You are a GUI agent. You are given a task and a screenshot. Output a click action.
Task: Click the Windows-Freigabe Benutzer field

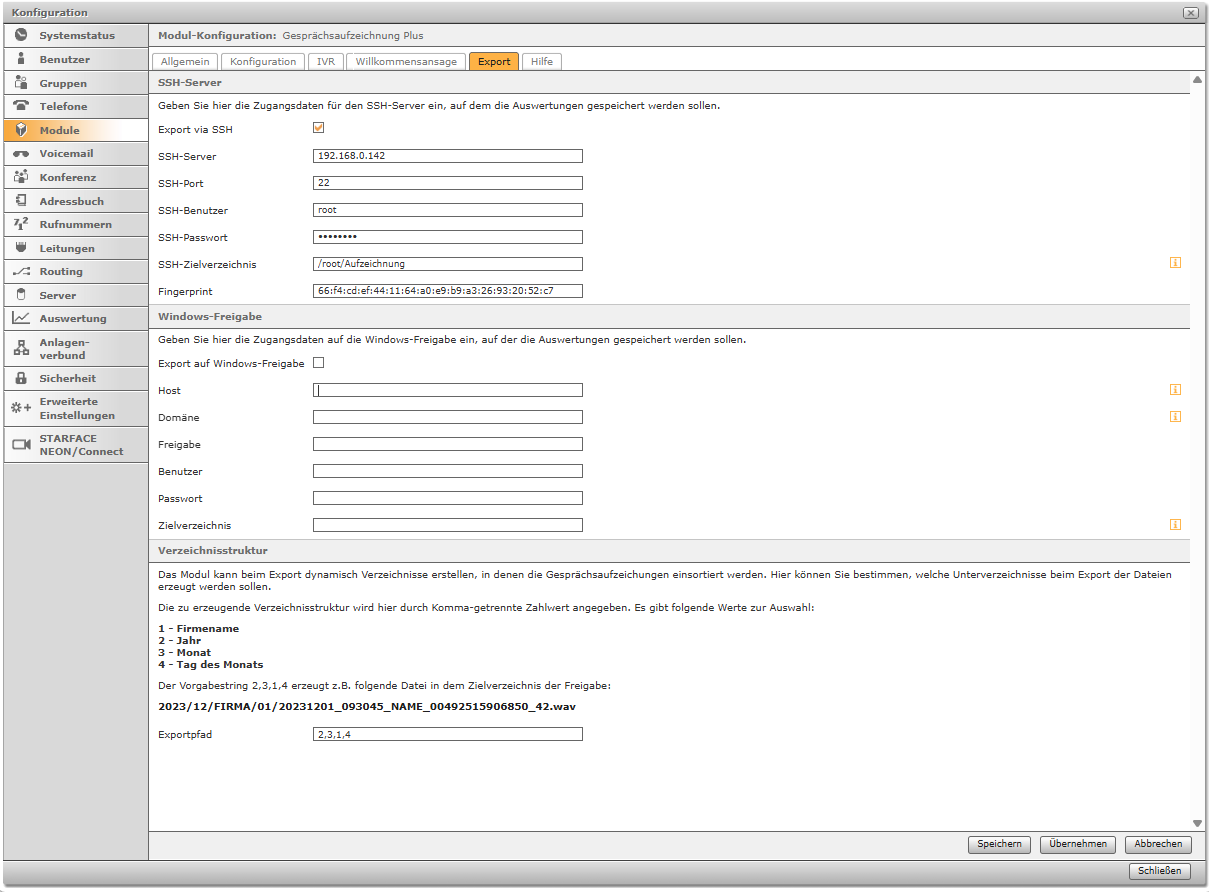pos(448,471)
